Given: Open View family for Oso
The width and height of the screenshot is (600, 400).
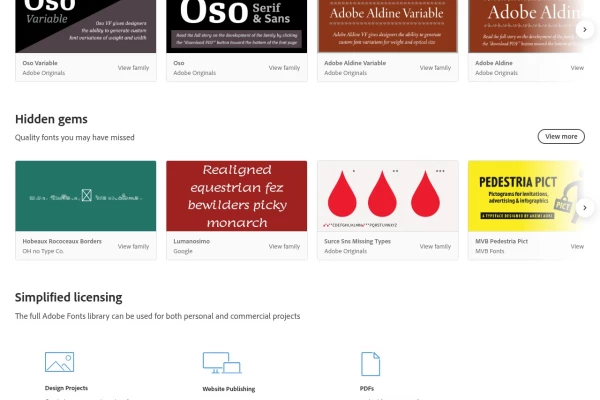Looking at the screenshot, I should 284,68.
